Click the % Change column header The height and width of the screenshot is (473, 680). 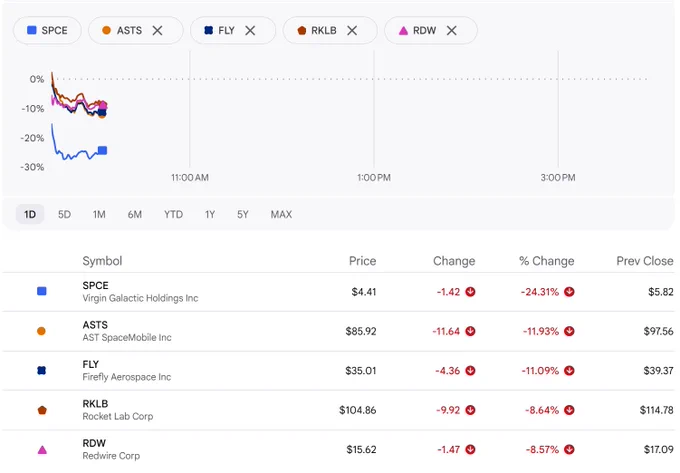pyautogui.click(x=546, y=261)
